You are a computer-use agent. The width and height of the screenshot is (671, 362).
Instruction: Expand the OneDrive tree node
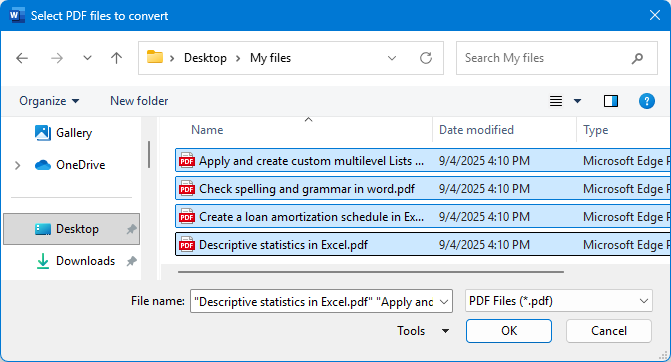click(18, 165)
